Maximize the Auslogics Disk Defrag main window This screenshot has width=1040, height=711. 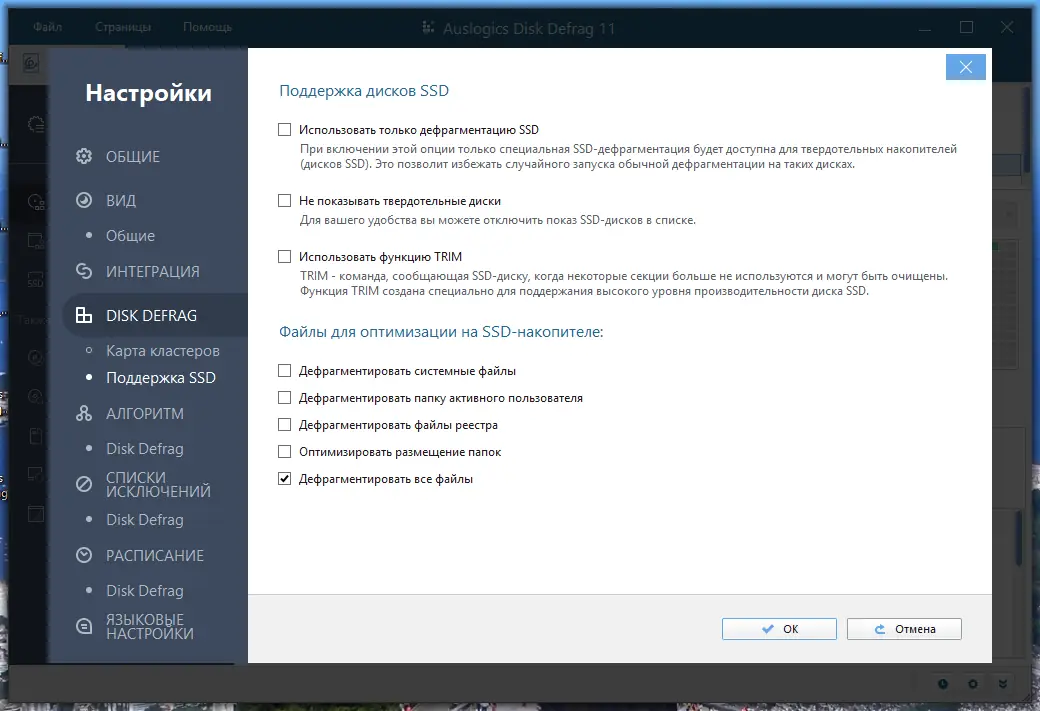point(966,27)
